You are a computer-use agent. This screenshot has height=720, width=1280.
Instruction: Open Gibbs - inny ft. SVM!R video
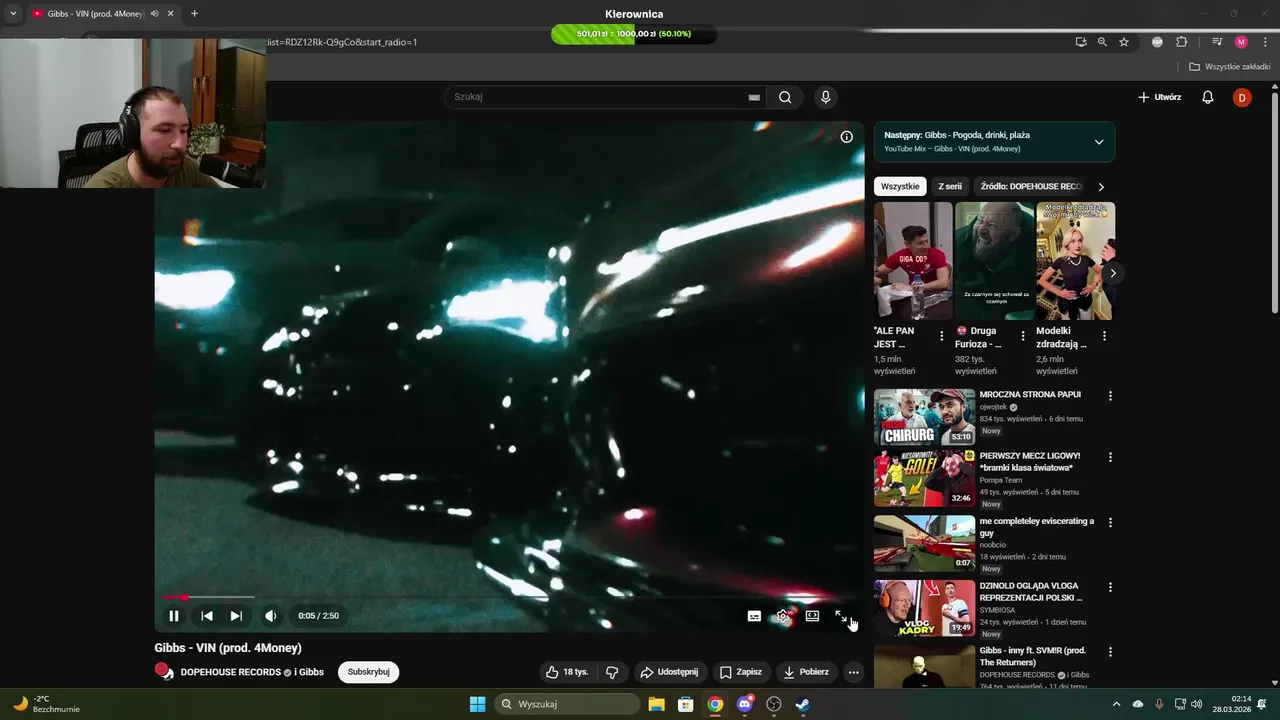pos(924,666)
